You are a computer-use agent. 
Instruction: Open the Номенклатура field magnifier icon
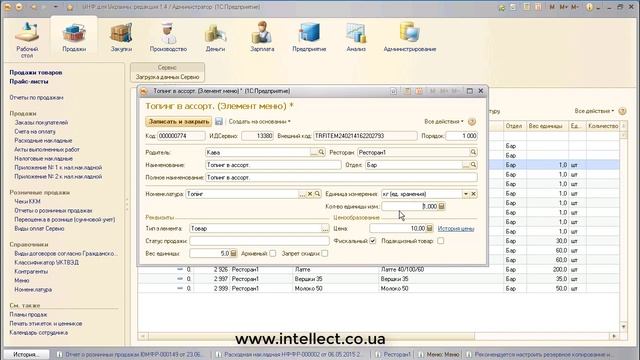tap(317, 194)
